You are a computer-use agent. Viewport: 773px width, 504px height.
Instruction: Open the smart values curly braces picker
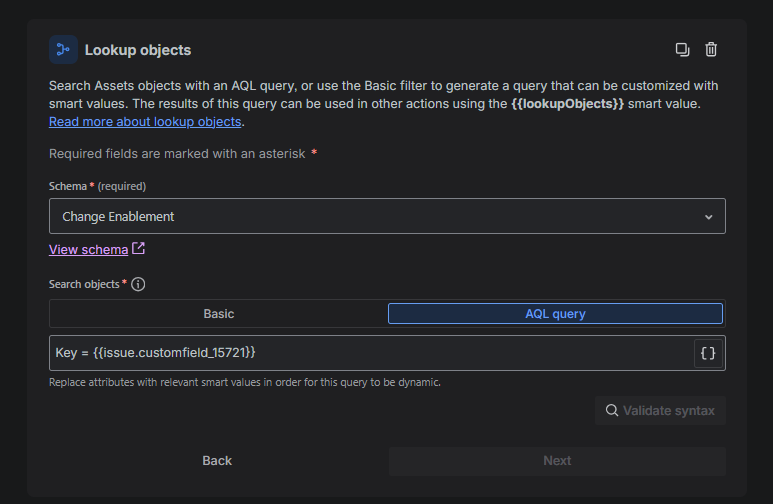tap(708, 353)
